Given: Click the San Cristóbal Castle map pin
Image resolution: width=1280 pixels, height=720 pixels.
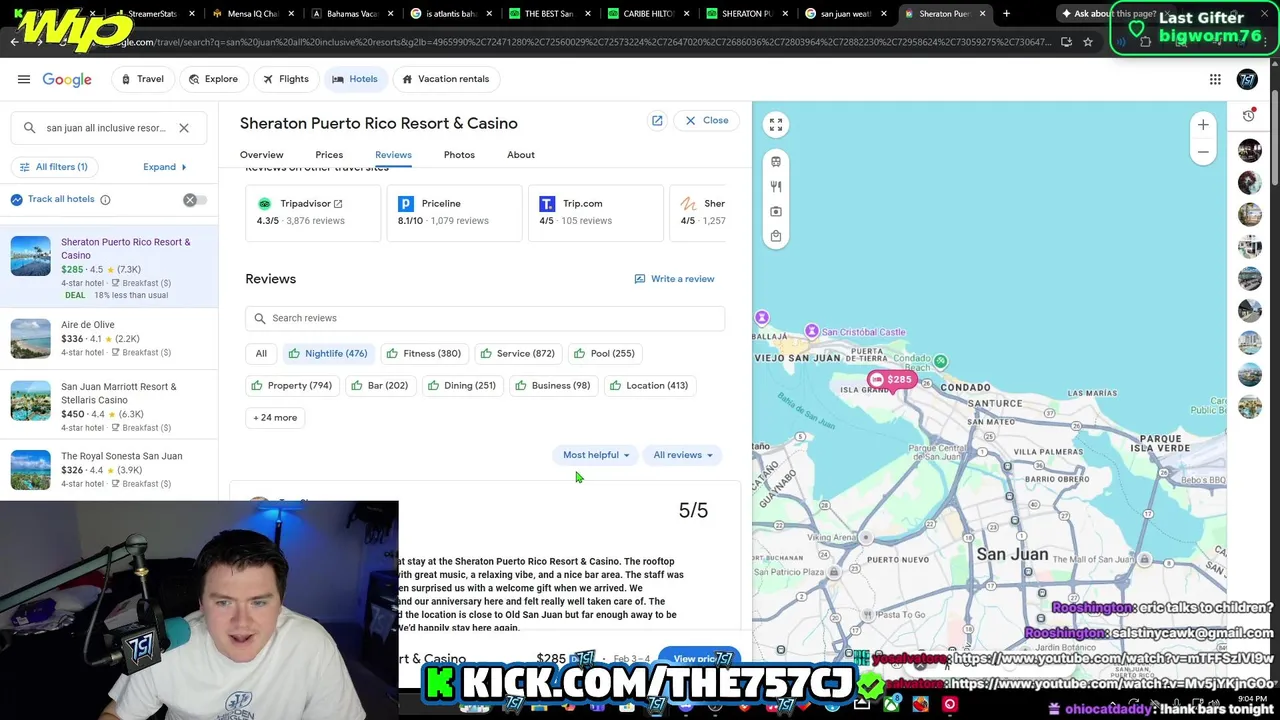Looking at the screenshot, I should [812, 331].
